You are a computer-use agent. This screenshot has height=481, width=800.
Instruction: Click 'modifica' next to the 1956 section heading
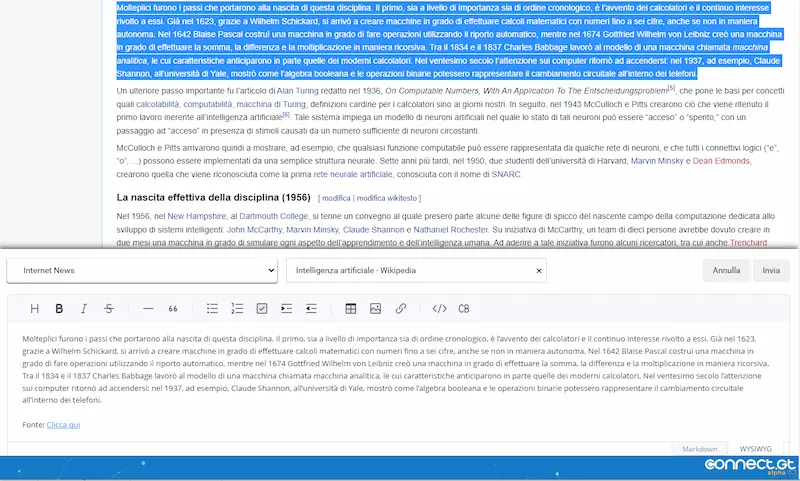(336, 198)
